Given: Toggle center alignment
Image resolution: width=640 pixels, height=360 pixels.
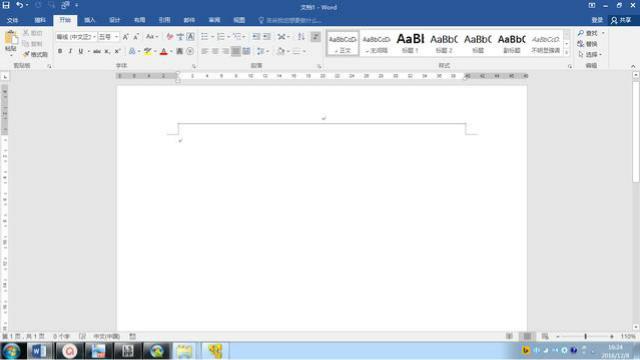Looking at the screenshot, I should pos(215,51).
